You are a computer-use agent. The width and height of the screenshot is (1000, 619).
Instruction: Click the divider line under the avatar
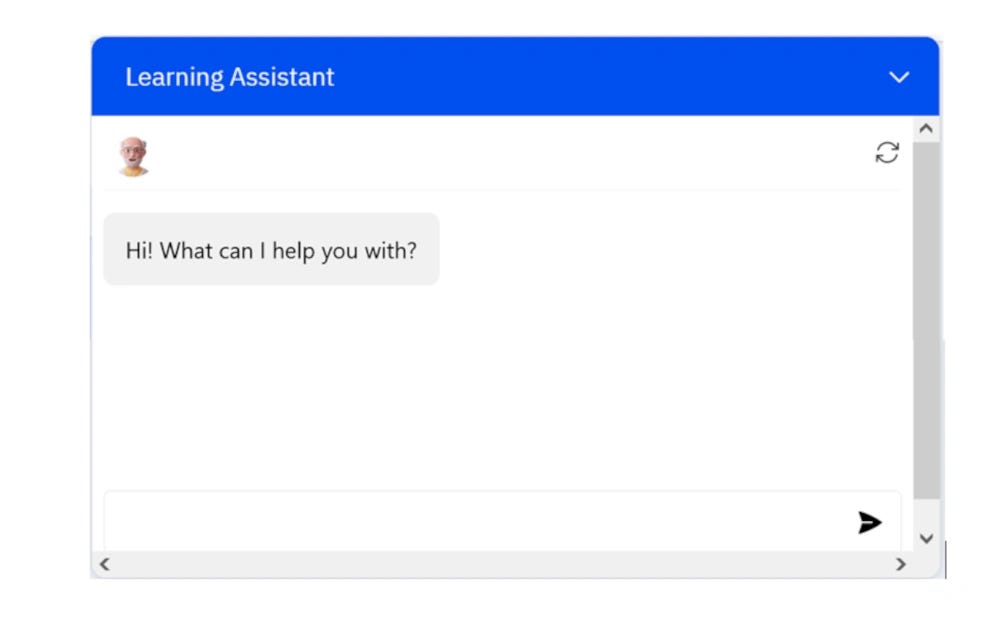(x=500, y=189)
